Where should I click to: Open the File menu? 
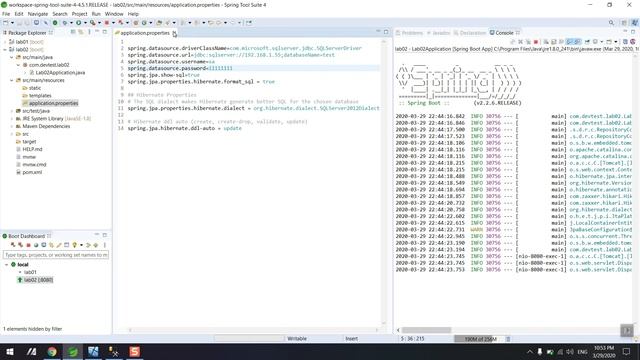(x=6, y=14)
